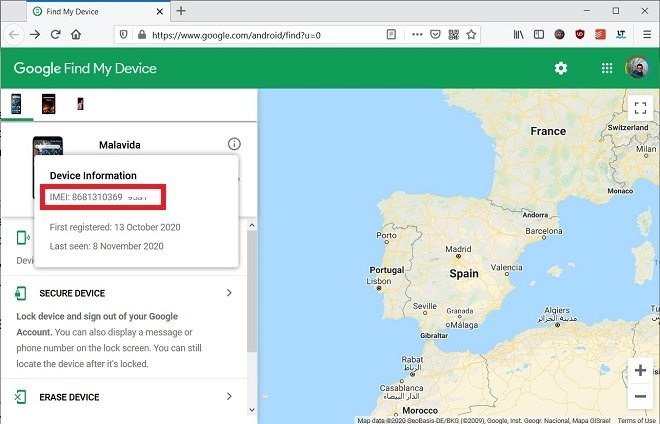Toggle Reader View in address bar
This screenshot has width=660, height=424.
[x=391, y=35]
